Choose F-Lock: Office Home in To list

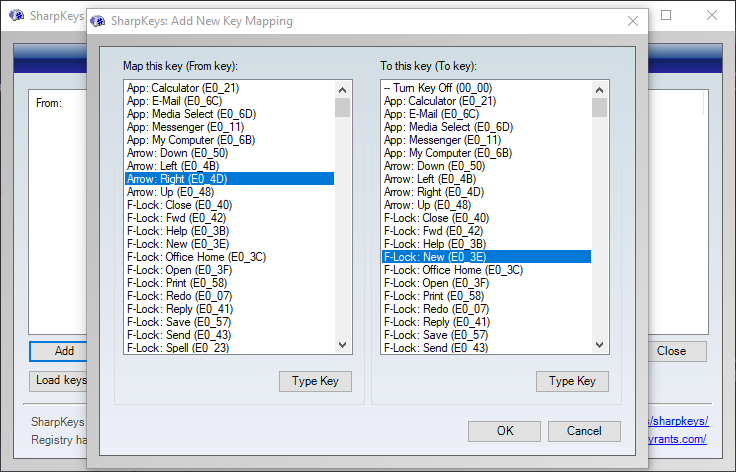point(487,270)
